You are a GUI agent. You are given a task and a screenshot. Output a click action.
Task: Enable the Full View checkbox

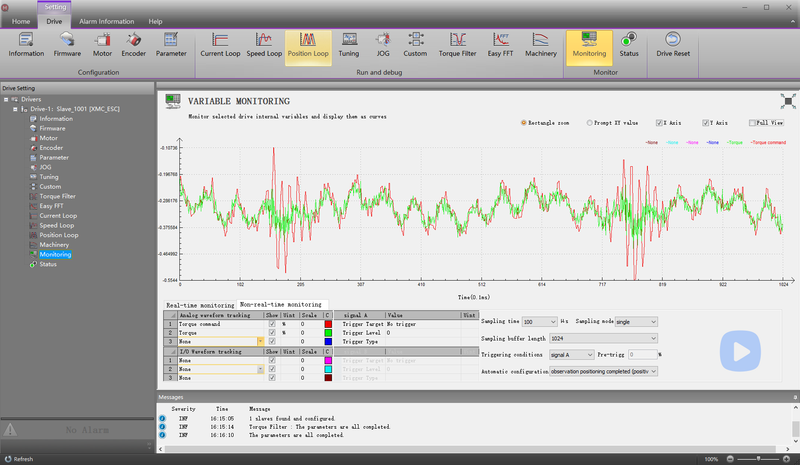[x=753, y=123]
